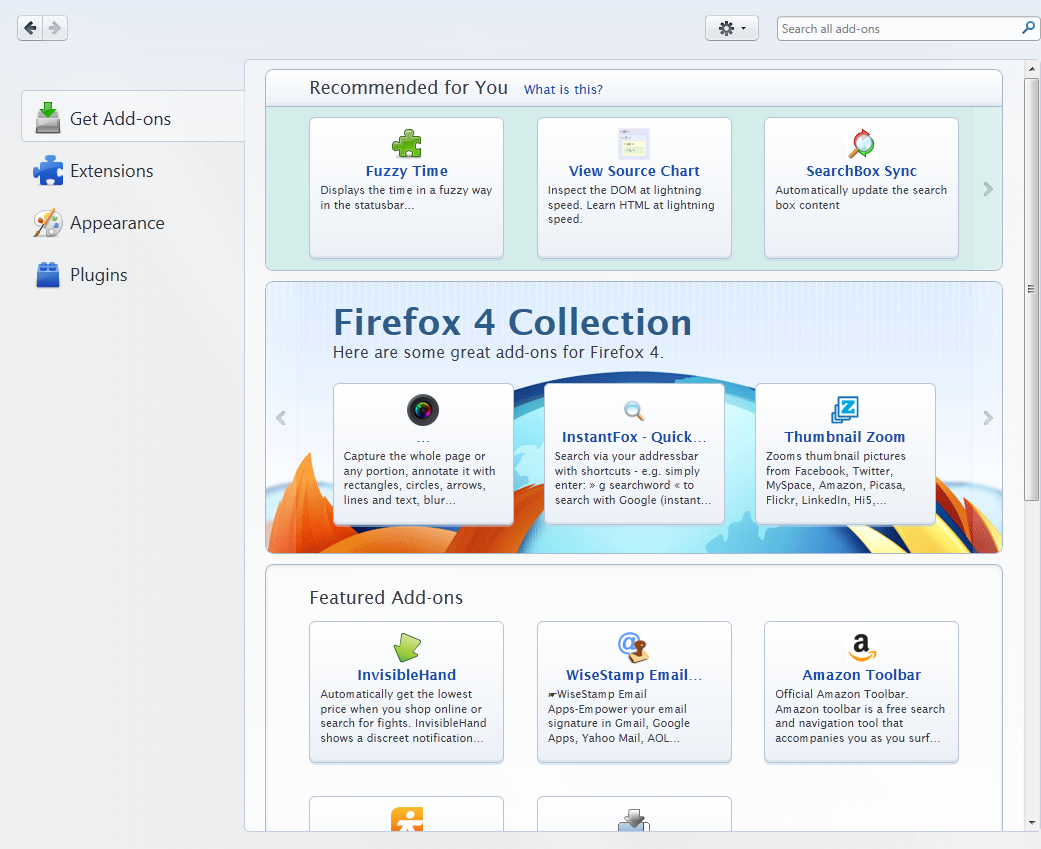Click 'Here are some great add-ons' subtitle
The height and width of the screenshot is (849, 1041).
(x=498, y=352)
